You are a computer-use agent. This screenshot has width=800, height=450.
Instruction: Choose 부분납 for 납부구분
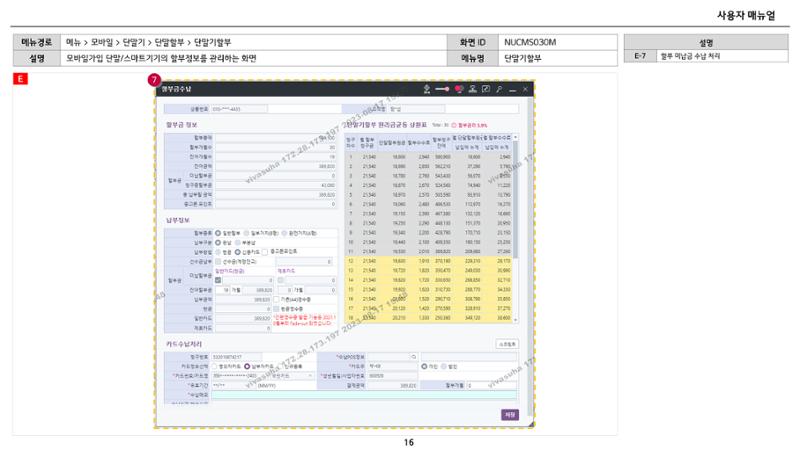(237, 242)
